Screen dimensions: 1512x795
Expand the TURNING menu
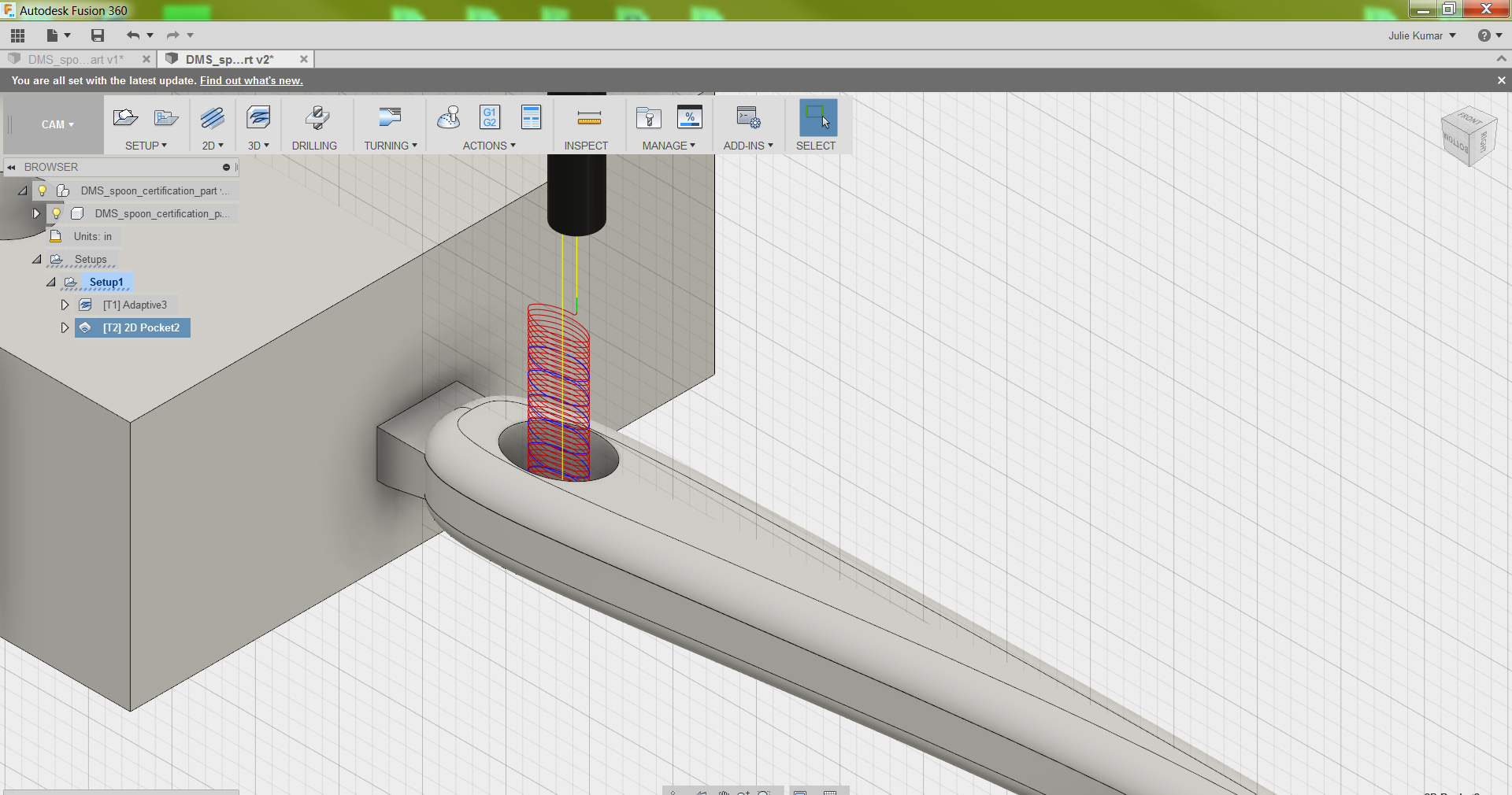pyautogui.click(x=391, y=146)
